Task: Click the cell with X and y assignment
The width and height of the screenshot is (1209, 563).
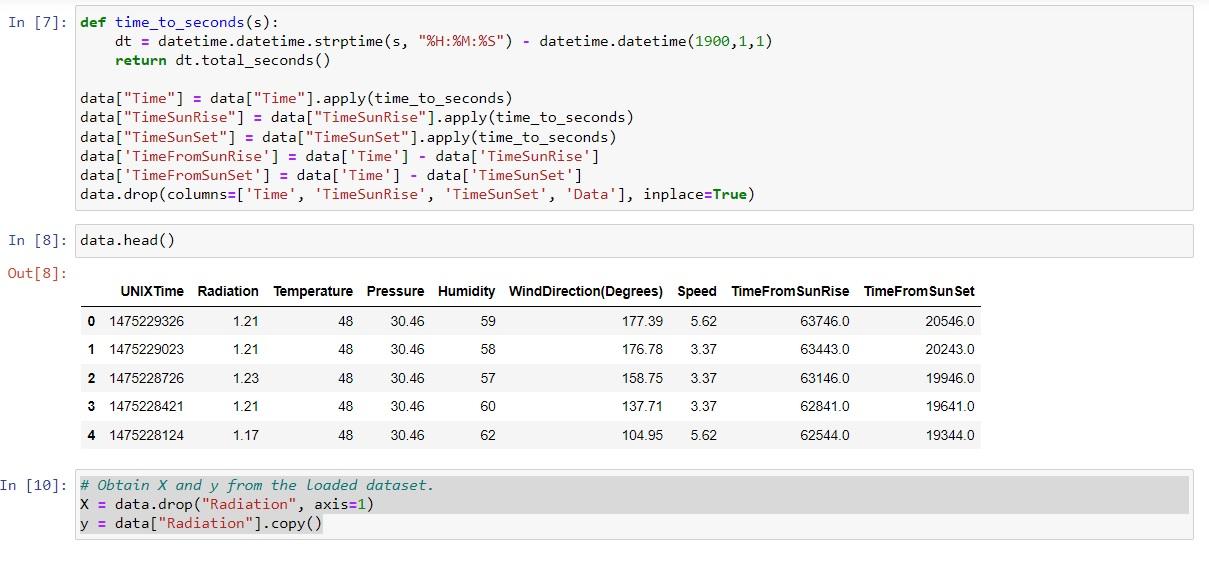Action: 634,505
